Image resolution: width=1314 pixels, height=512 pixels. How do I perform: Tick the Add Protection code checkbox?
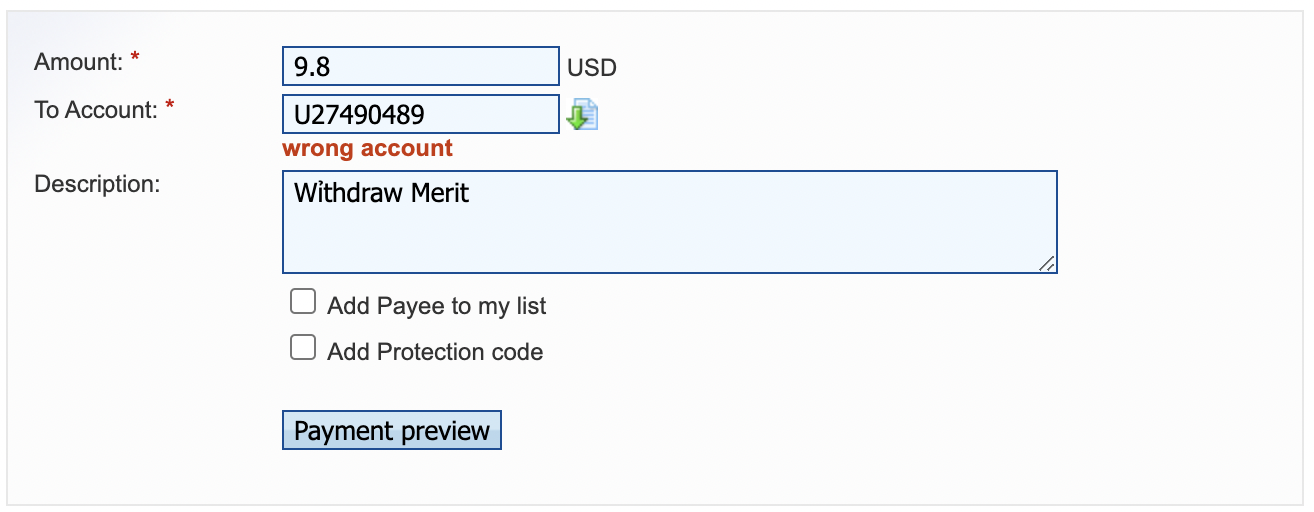pos(302,348)
